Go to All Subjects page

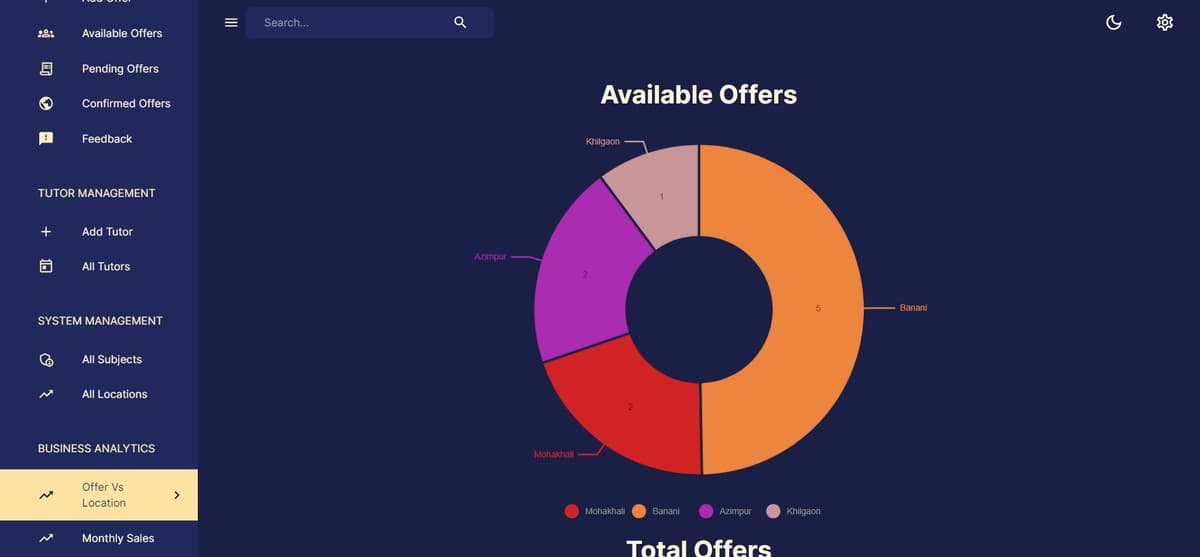tap(99, 359)
